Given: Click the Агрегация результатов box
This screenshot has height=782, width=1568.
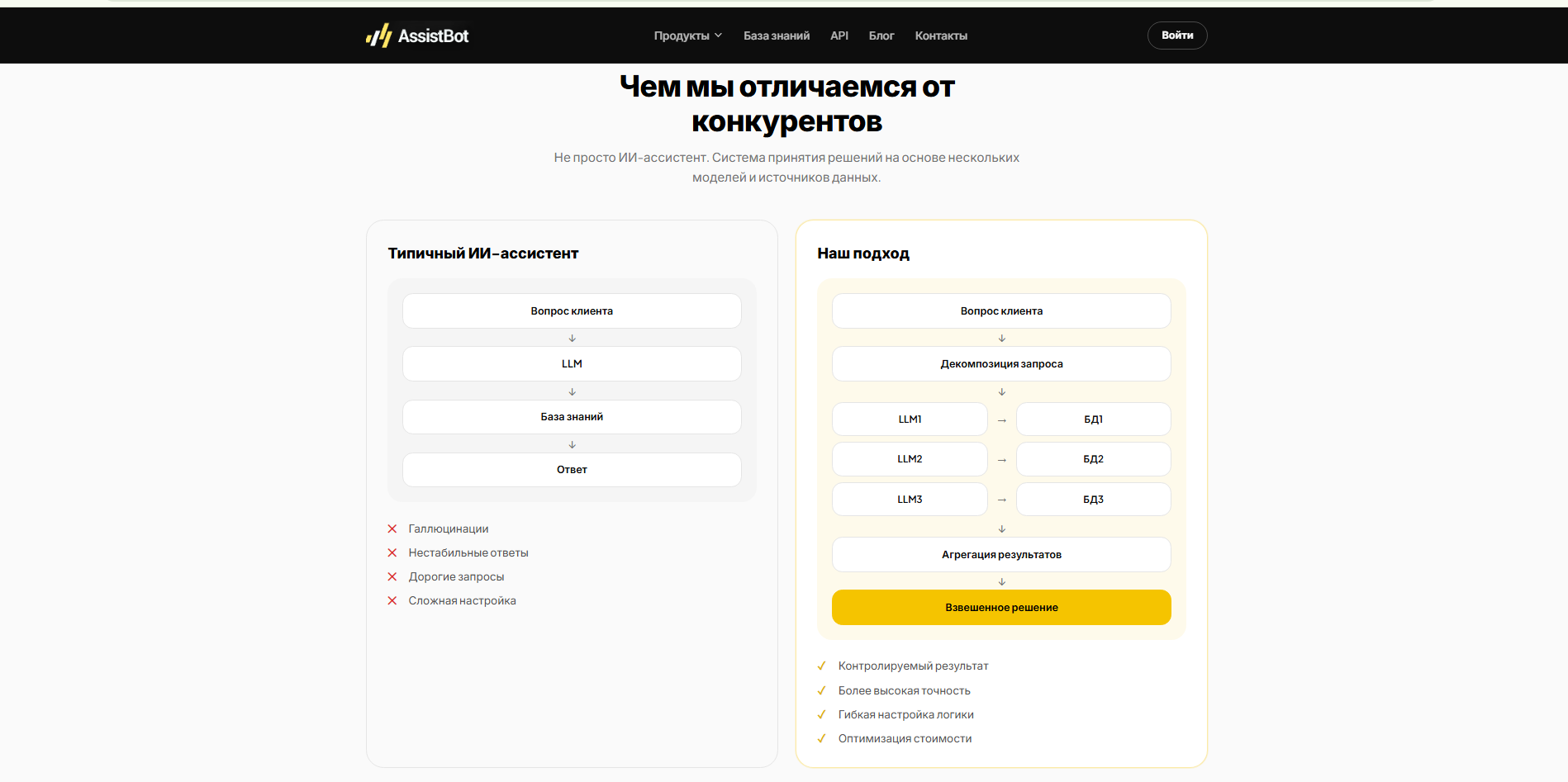Looking at the screenshot, I should tap(1001, 555).
